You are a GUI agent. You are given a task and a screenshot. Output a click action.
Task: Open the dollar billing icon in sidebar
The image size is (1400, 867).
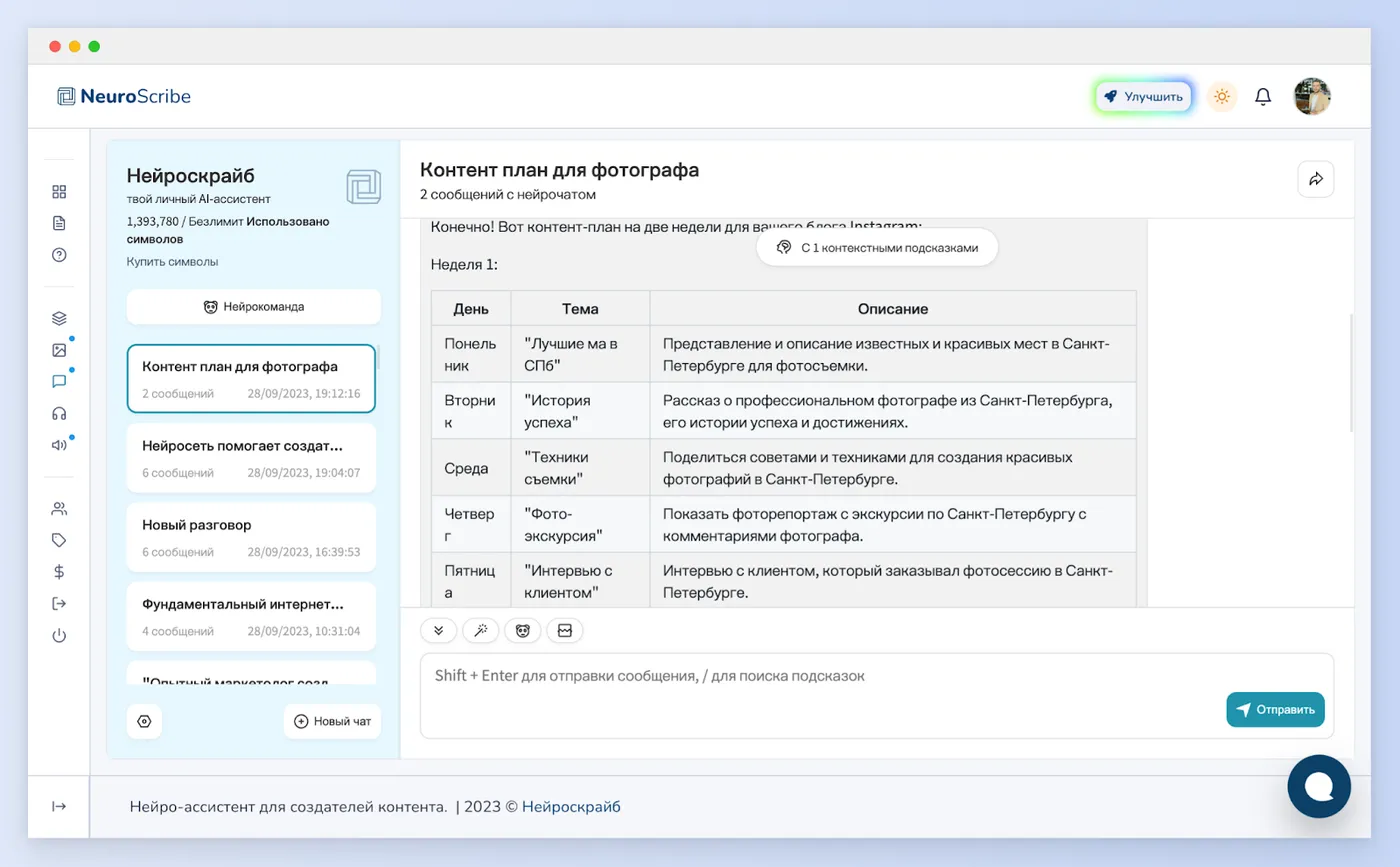(59, 572)
